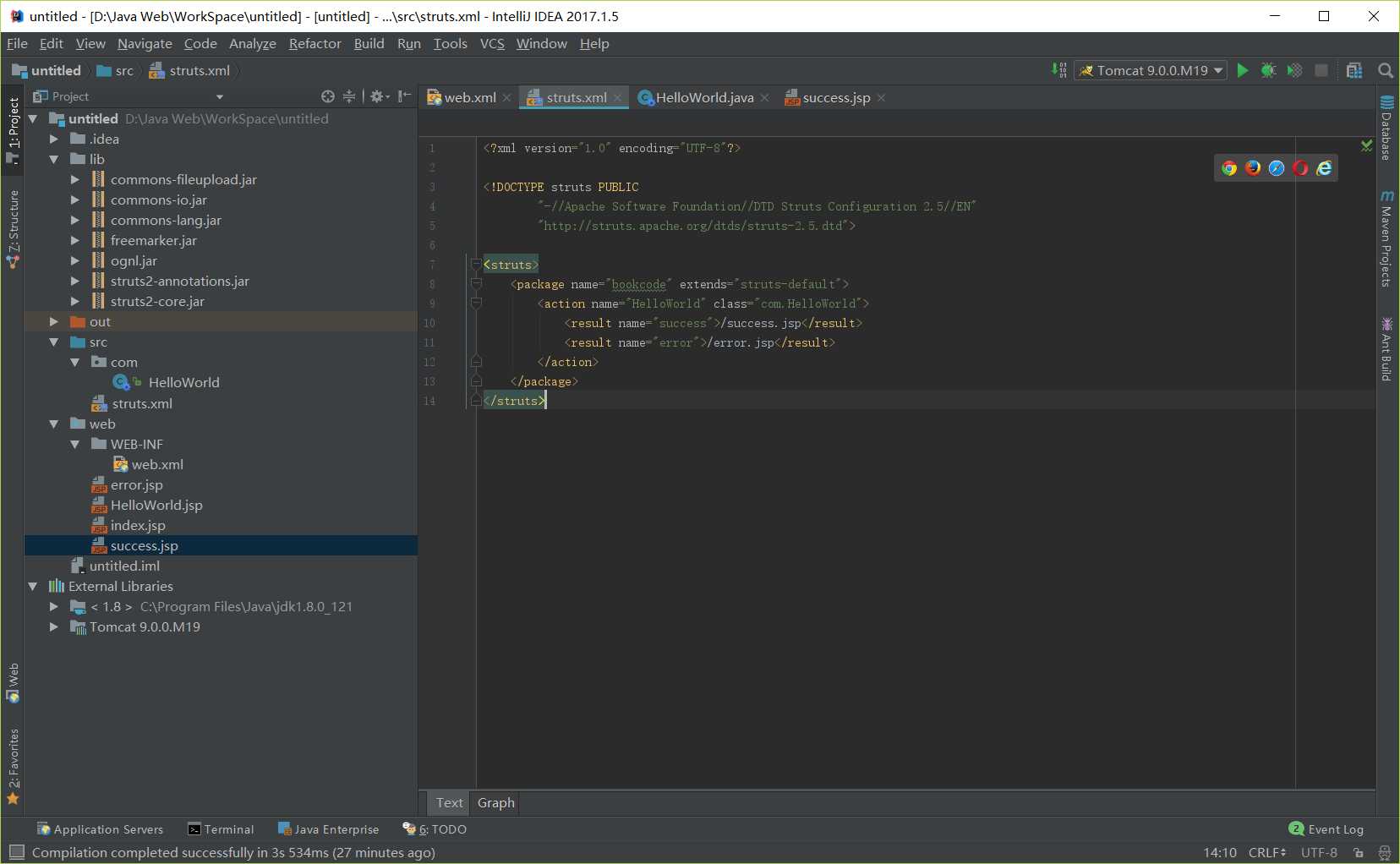1400x864 pixels.
Task: Open in Internet Explorer browser icon
Action: click(x=1324, y=168)
